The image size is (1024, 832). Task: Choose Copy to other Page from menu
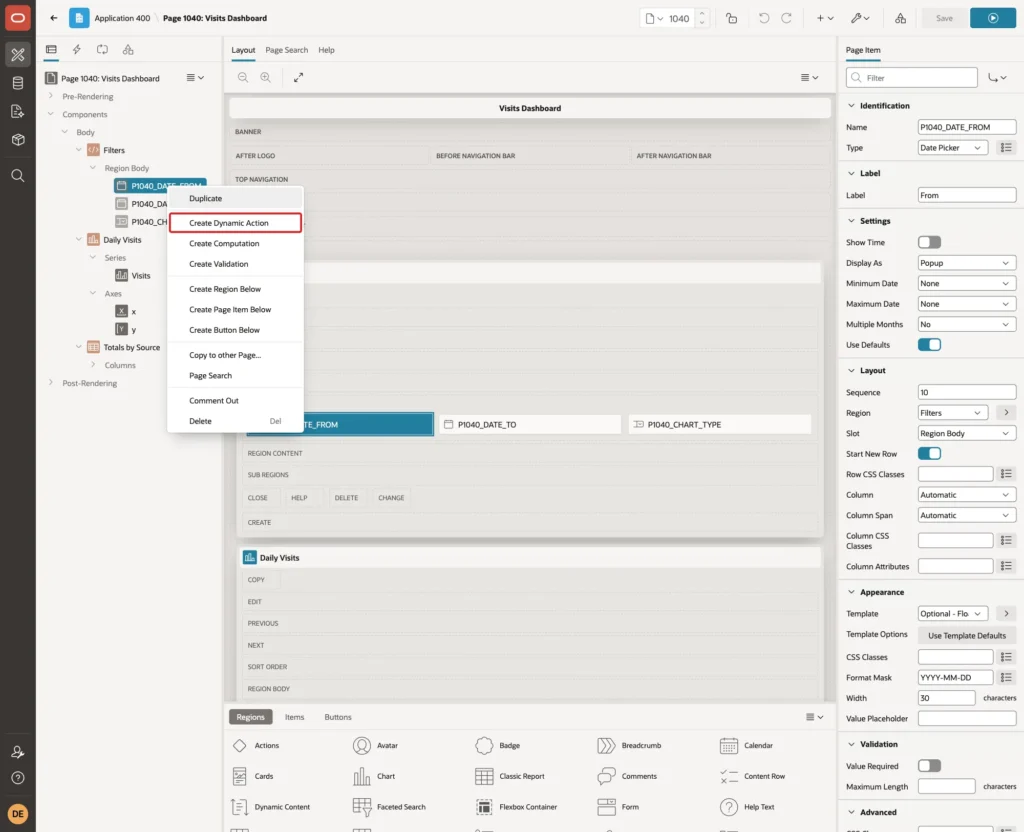[x=235, y=355]
